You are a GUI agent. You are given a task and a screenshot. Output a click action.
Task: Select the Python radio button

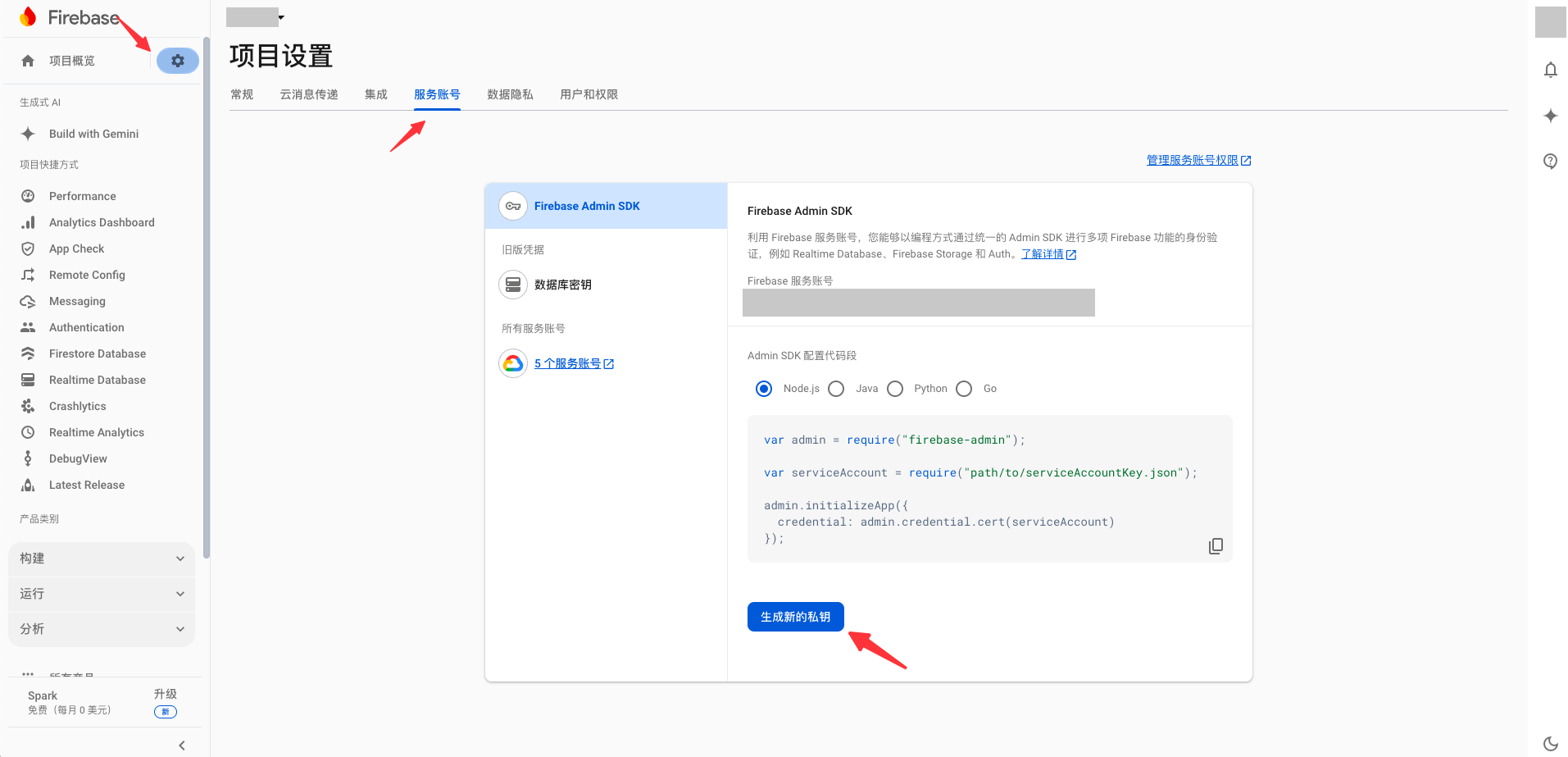pyautogui.click(x=895, y=389)
